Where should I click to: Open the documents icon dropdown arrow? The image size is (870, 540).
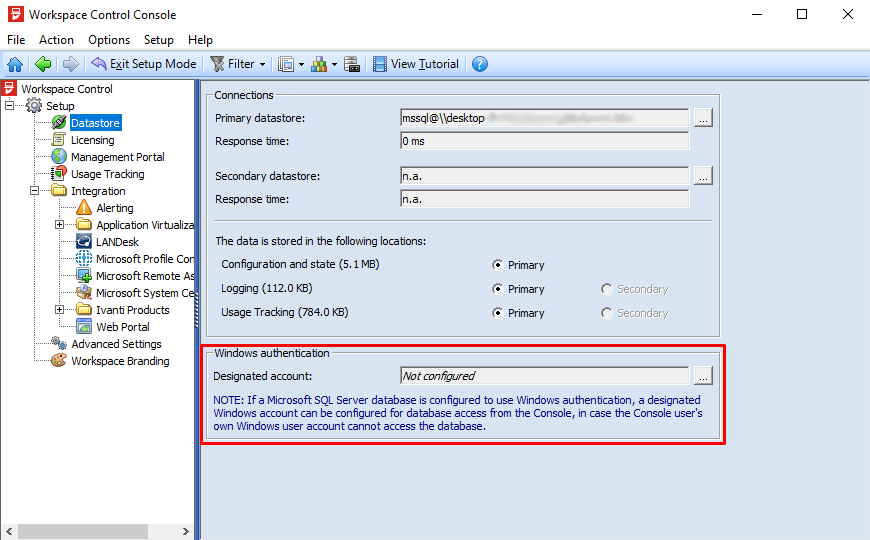click(301, 64)
